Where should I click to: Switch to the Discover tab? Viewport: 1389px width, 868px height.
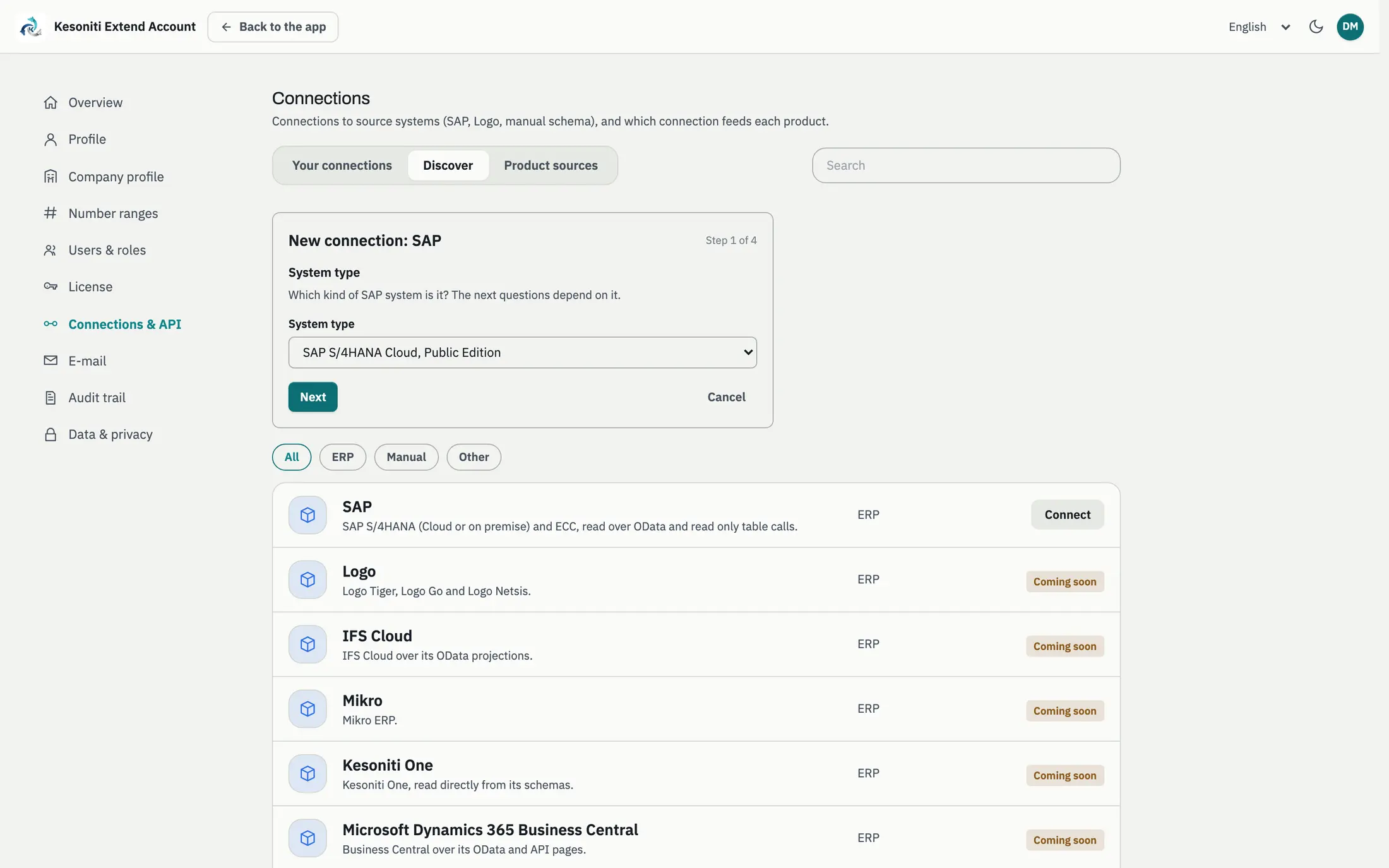[x=448, y=165]
